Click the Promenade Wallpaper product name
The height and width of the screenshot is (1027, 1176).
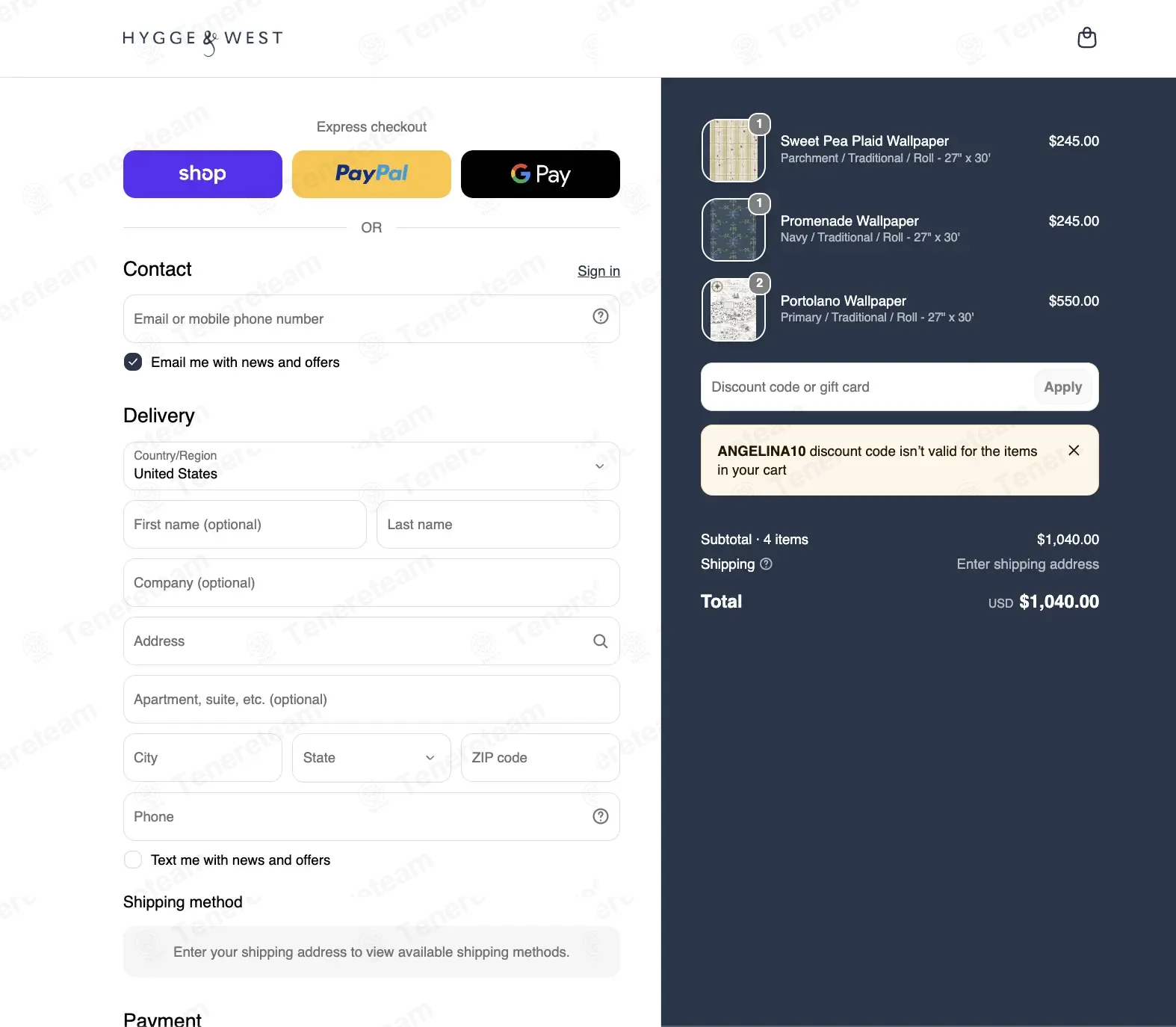849,220
